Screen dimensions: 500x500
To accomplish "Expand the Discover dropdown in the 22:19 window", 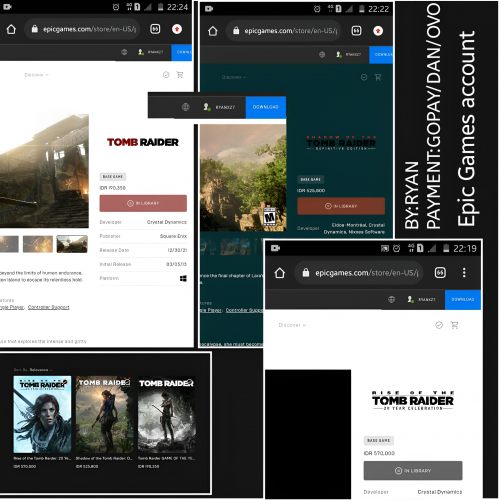I will [x=292, y=325].
